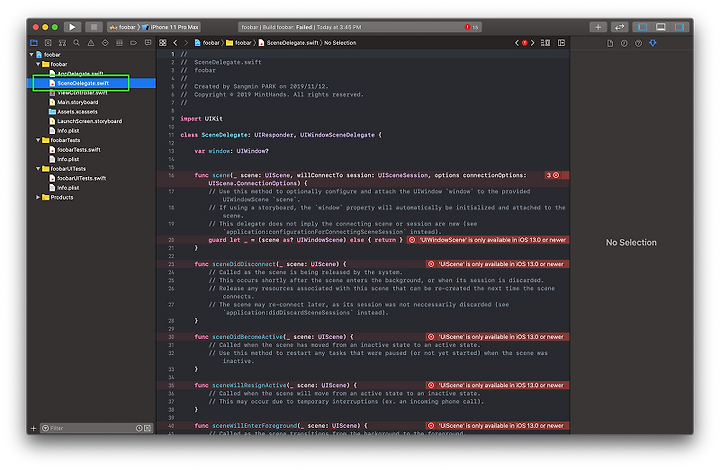Open the editor options menu
This screenshot has width=720, height=470.
[x=546, y=43]
